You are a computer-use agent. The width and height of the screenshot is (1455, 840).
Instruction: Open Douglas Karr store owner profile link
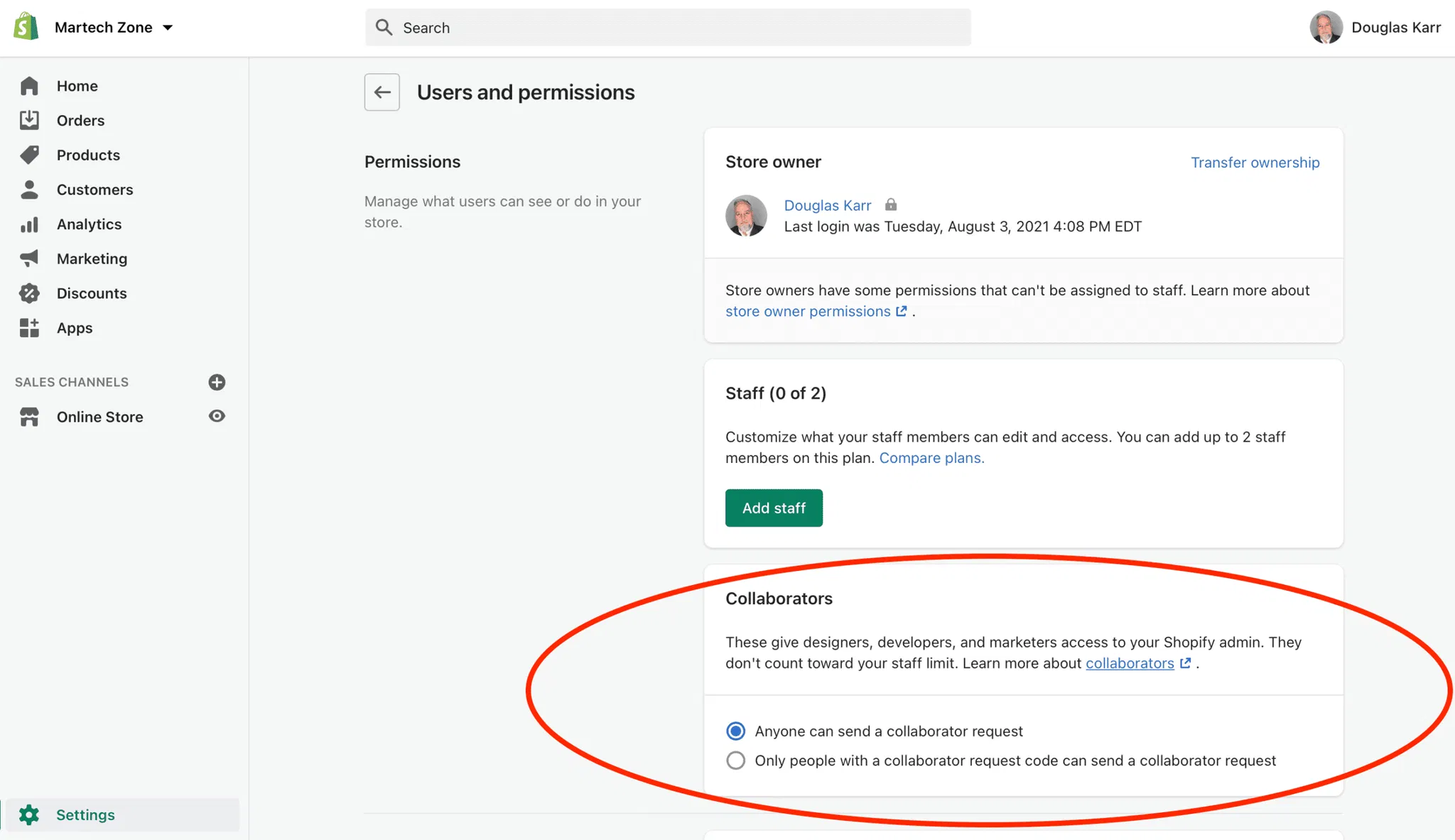[x=827, y=205]
